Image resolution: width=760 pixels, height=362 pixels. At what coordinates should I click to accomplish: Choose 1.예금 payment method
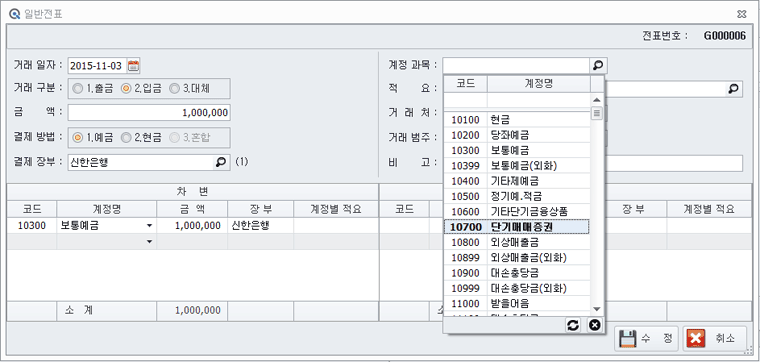tap(92, 138)
